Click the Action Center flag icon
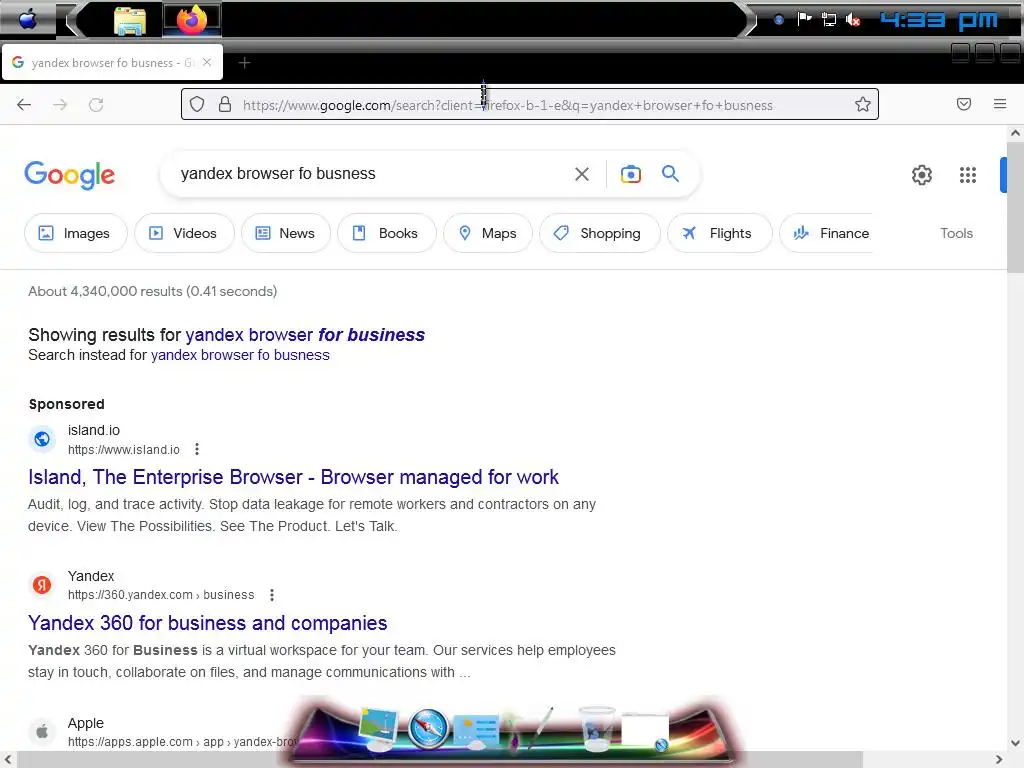 pyautogui.click(x=804, y=19)
